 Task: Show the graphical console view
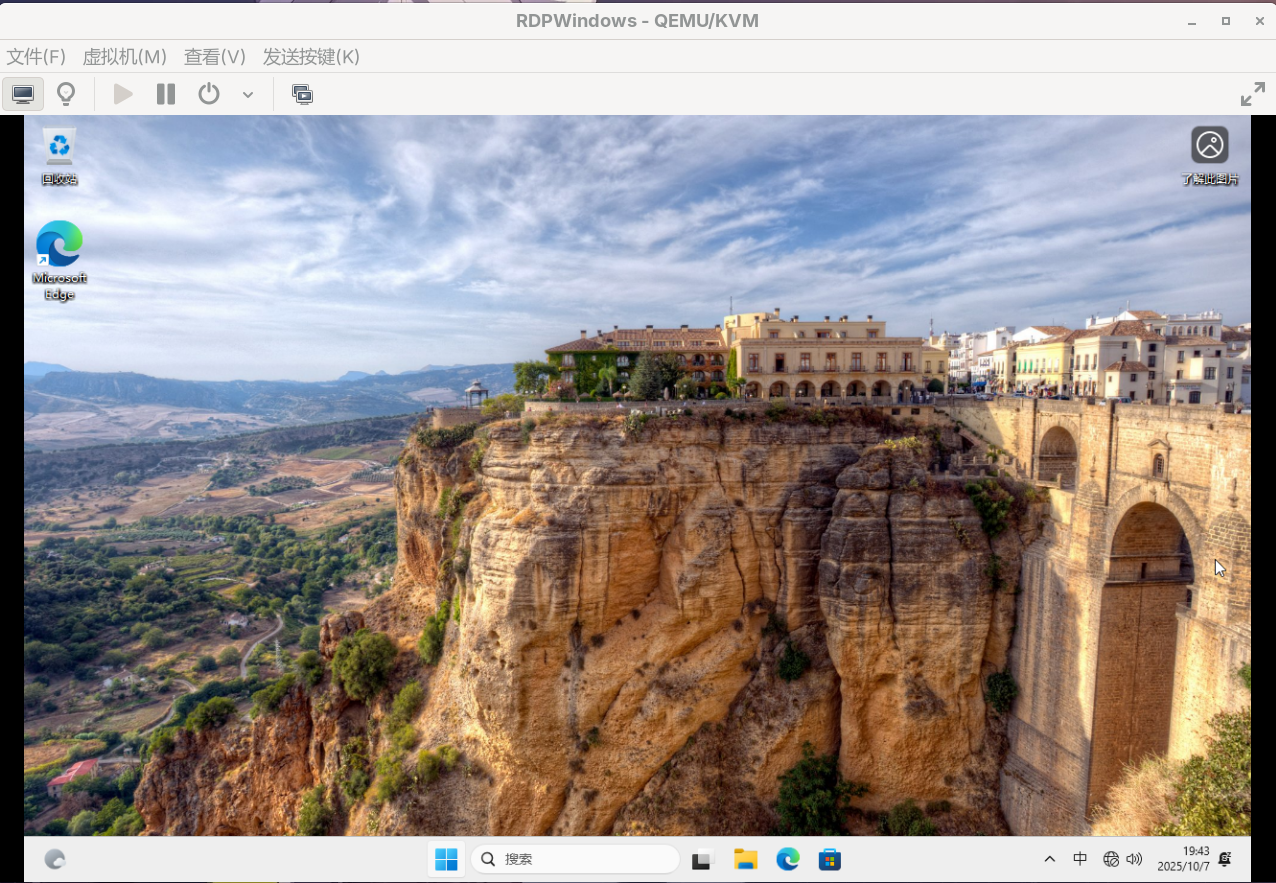pyautogui.click(x=23, y=94)
